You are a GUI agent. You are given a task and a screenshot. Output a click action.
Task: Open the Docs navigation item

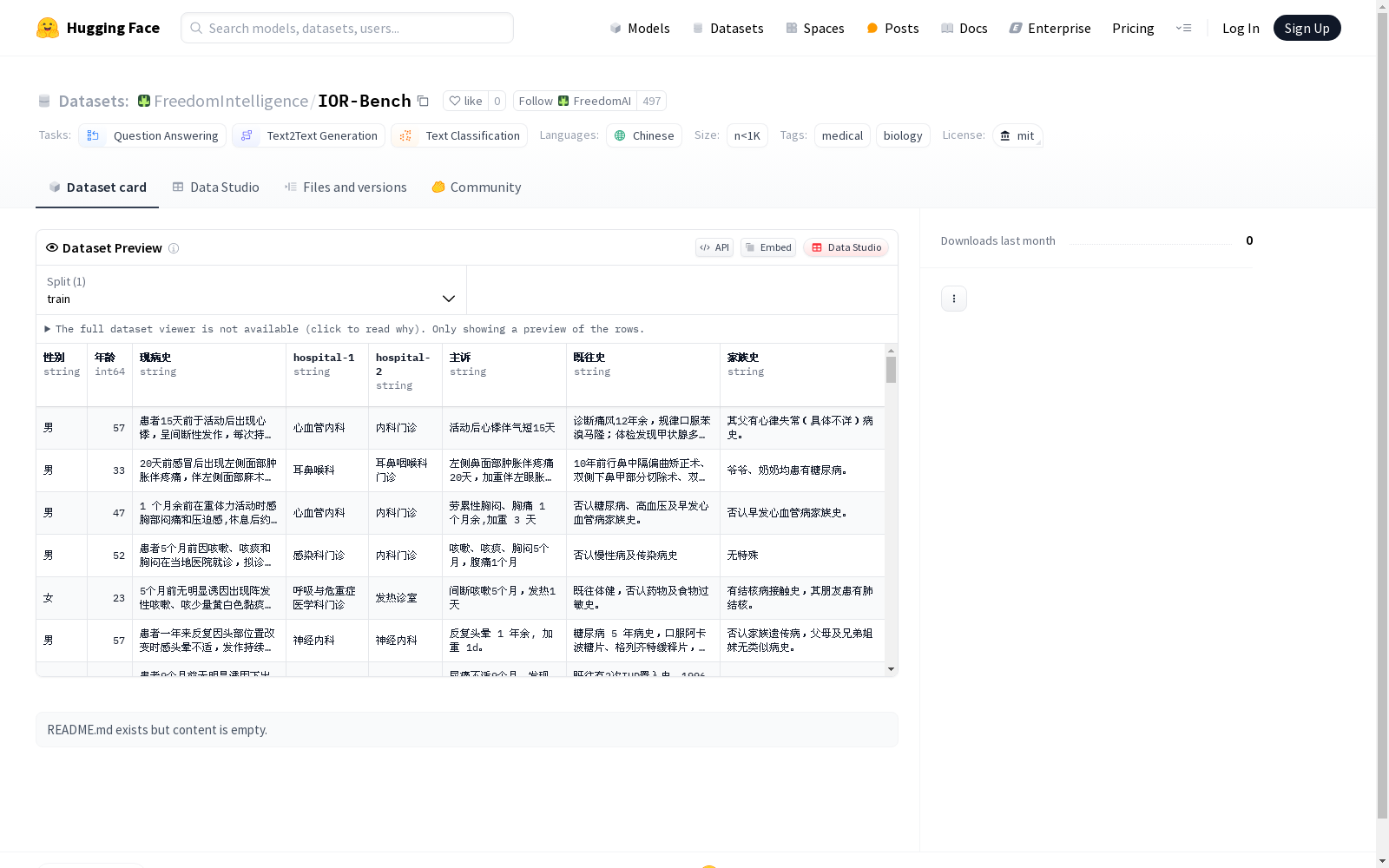point(964,28)
